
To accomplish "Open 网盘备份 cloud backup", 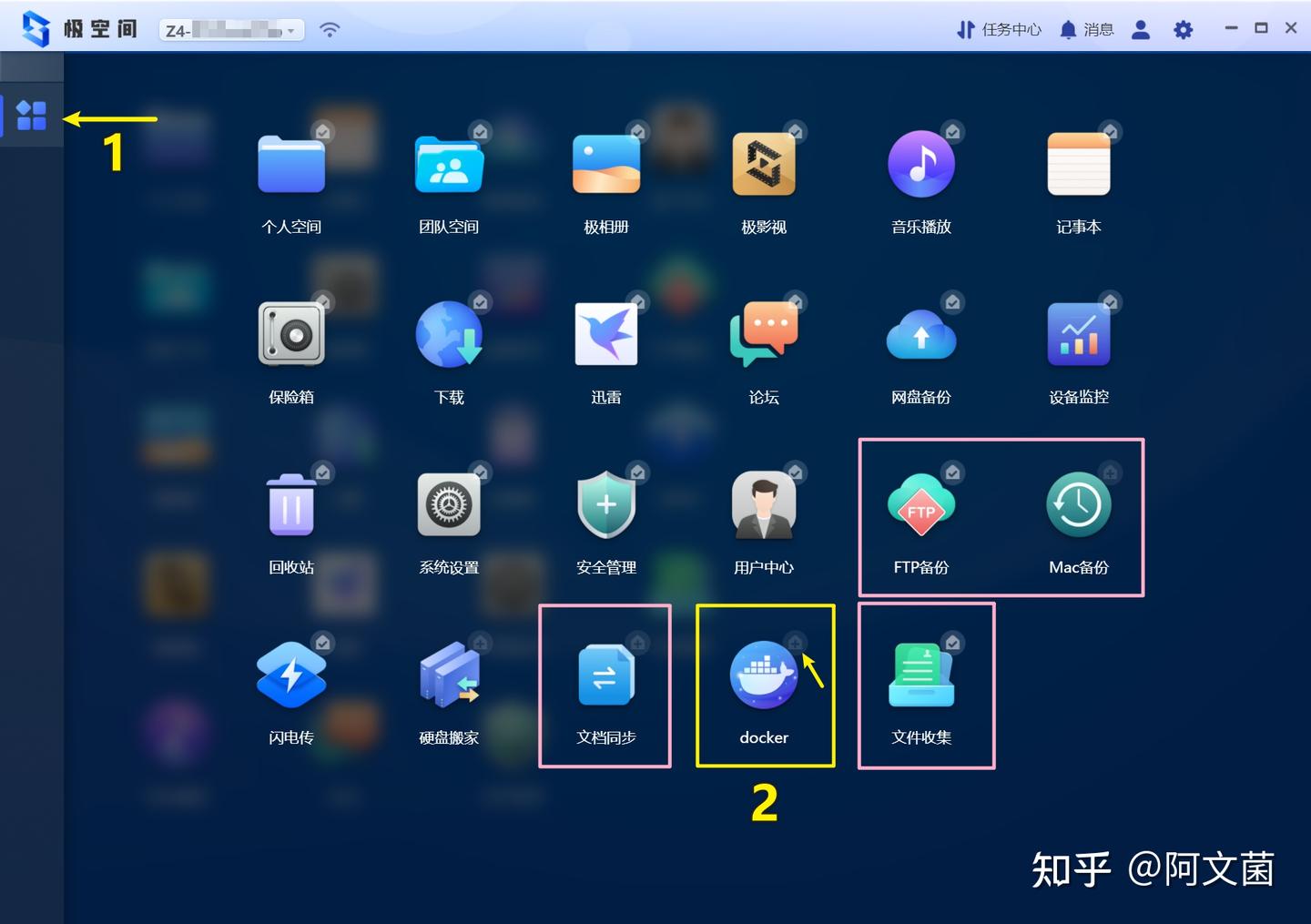I will point(921,334).
